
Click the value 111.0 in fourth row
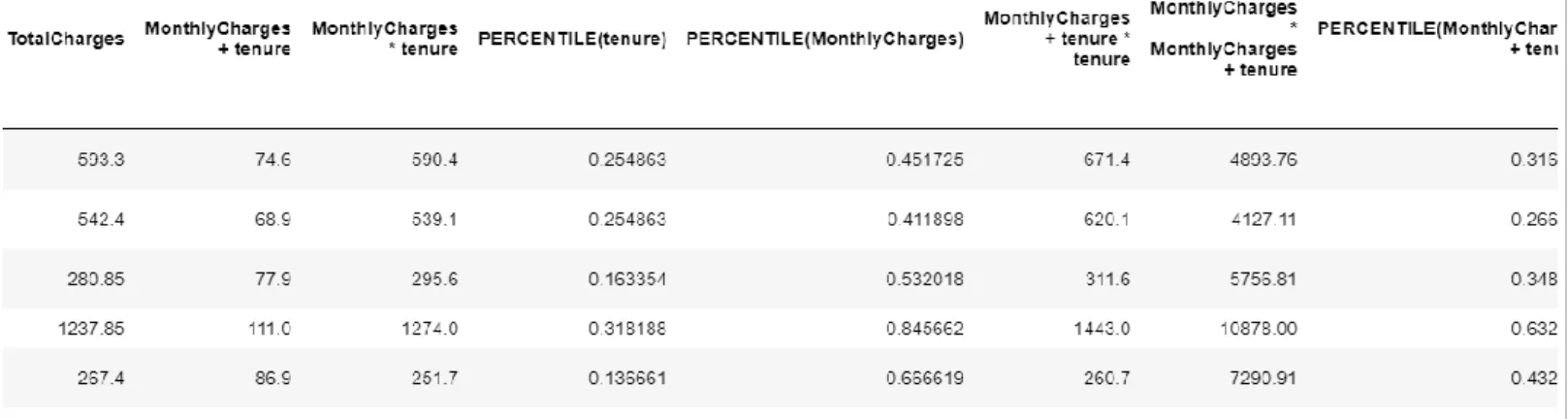coord(269,329)
